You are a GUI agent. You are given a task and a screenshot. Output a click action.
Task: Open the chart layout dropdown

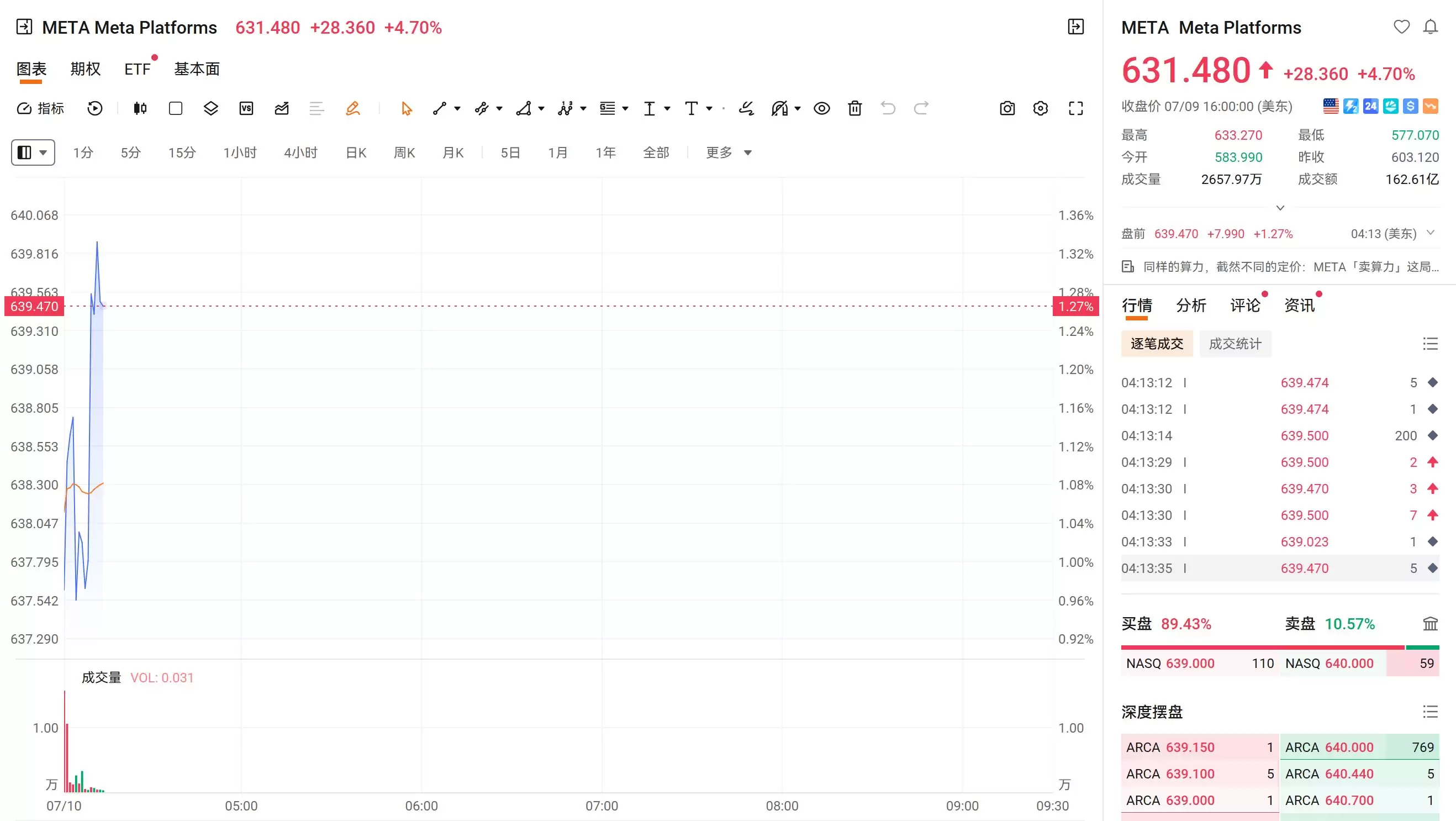(x=33, y=152)
